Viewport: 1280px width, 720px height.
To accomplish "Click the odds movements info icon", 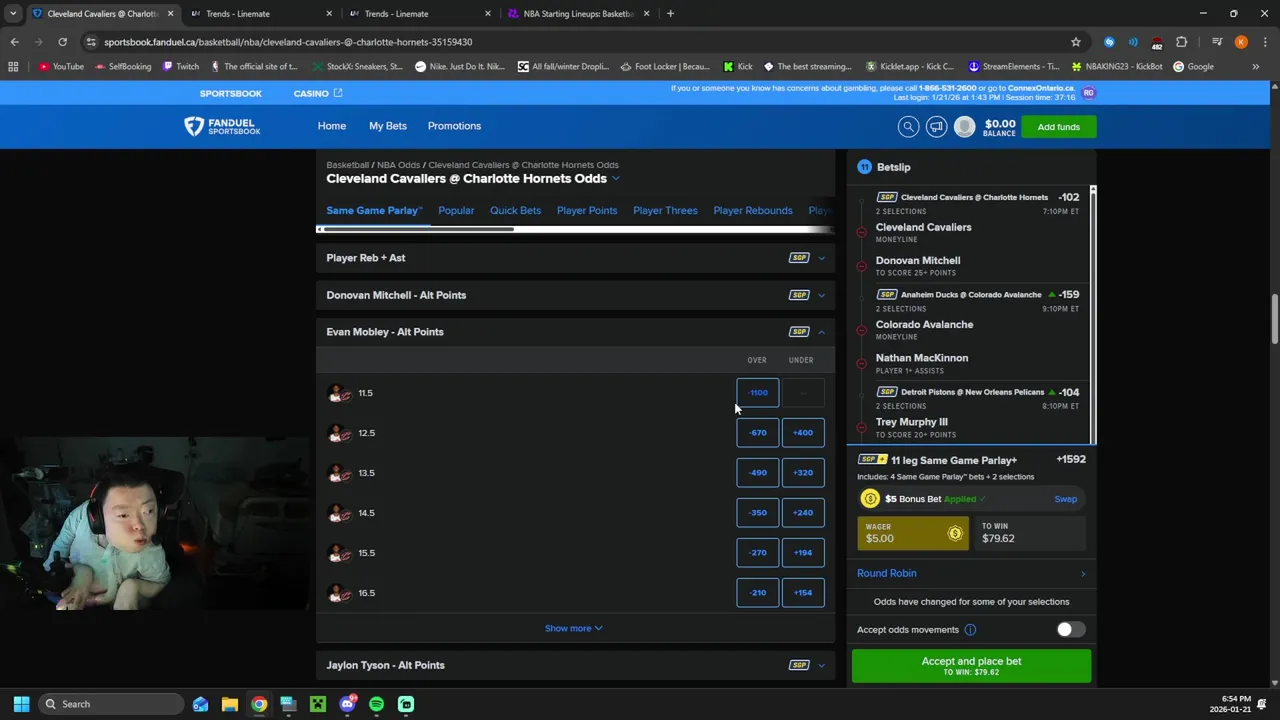I will click(x=970, y=630).
